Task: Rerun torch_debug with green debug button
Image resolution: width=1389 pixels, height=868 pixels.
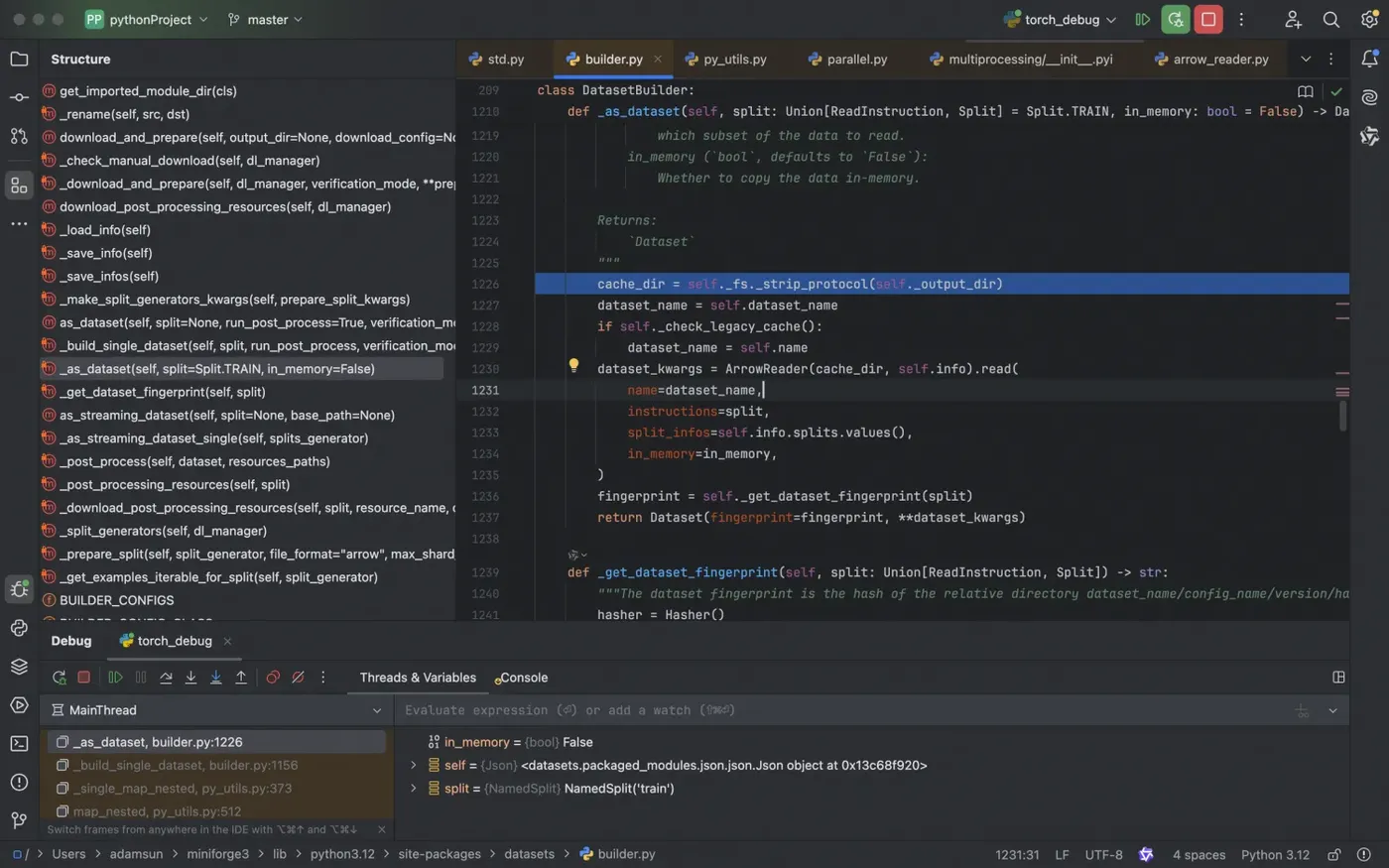Action: [x=1176, y=19]
